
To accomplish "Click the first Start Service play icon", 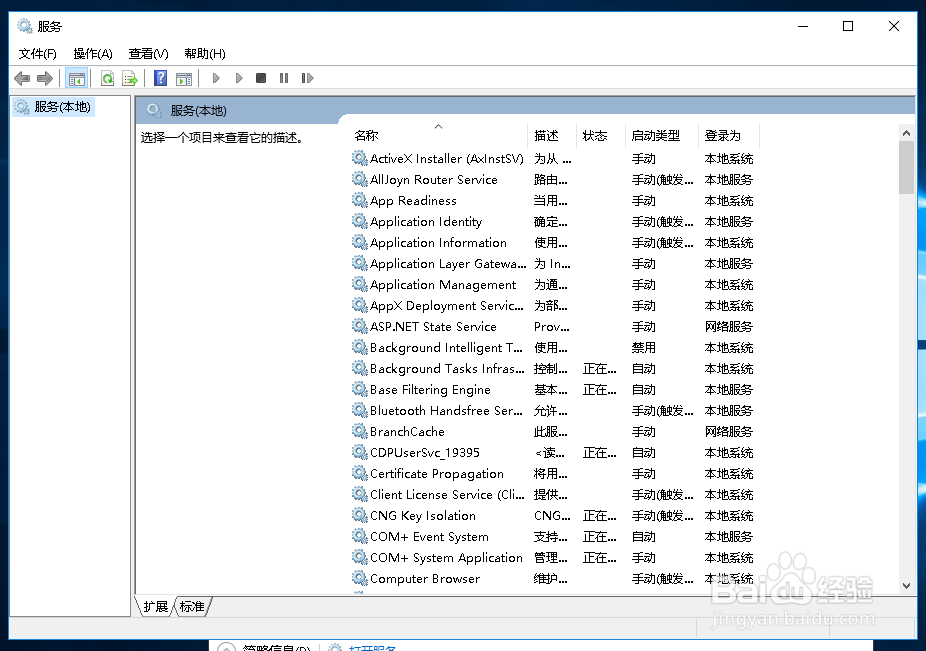I will pyautogui.click(x=216, y=78).
